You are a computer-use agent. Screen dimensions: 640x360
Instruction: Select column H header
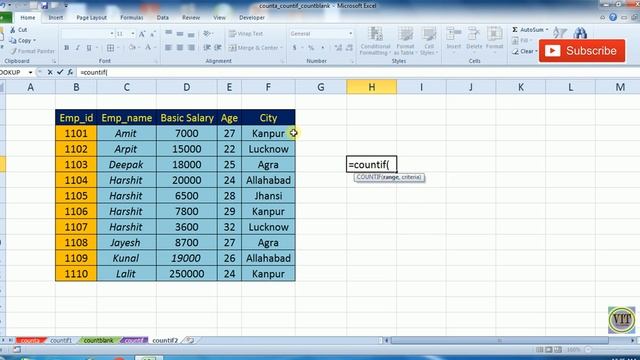click(371, 87)
